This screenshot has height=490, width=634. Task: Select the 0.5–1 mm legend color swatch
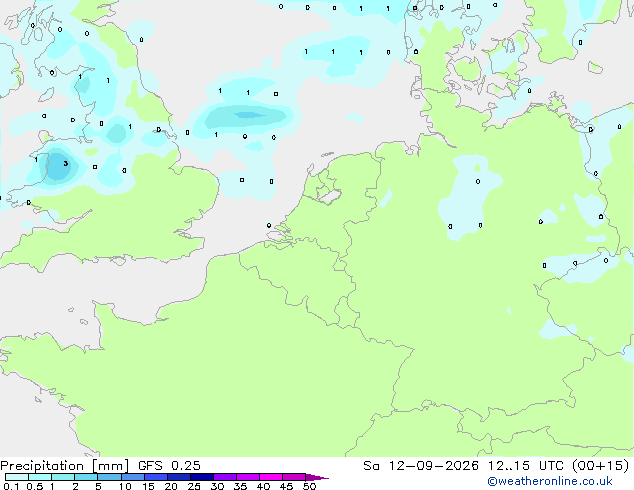click(40, 477)
